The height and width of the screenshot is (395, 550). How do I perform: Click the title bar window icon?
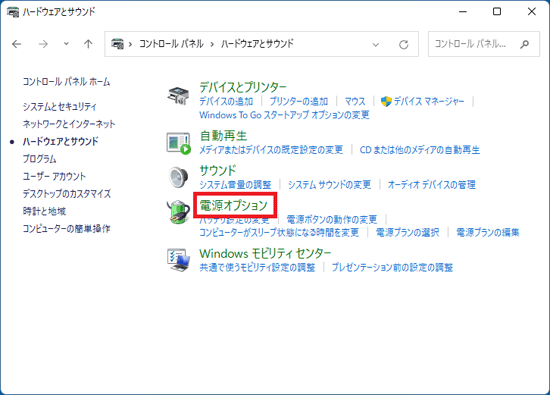[x=13, y=12]
